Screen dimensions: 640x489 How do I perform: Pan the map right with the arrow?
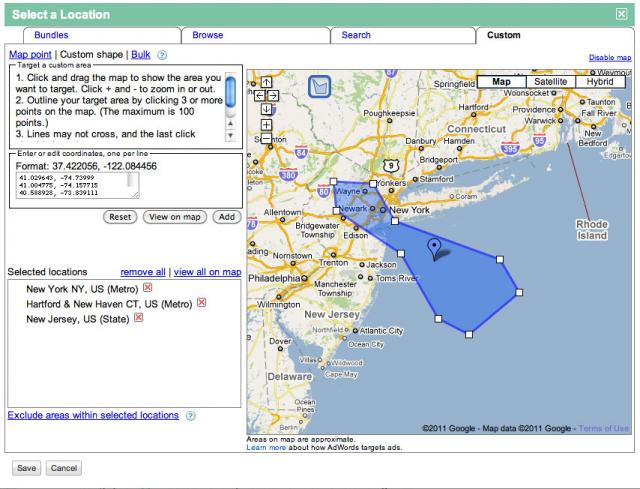coord(273,96)
